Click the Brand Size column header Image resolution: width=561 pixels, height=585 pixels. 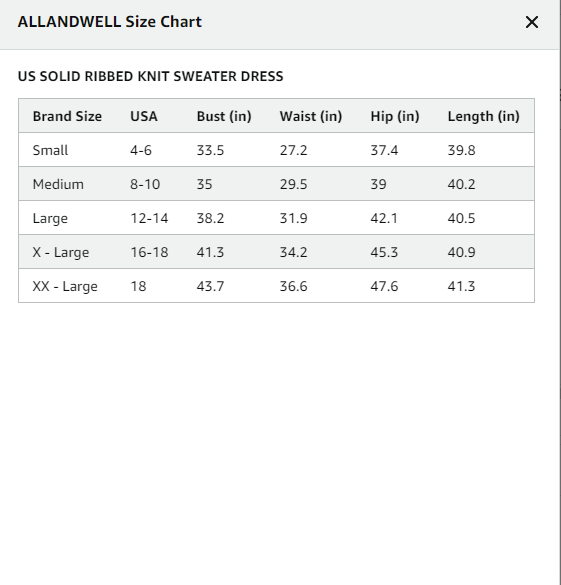point(67,116)
